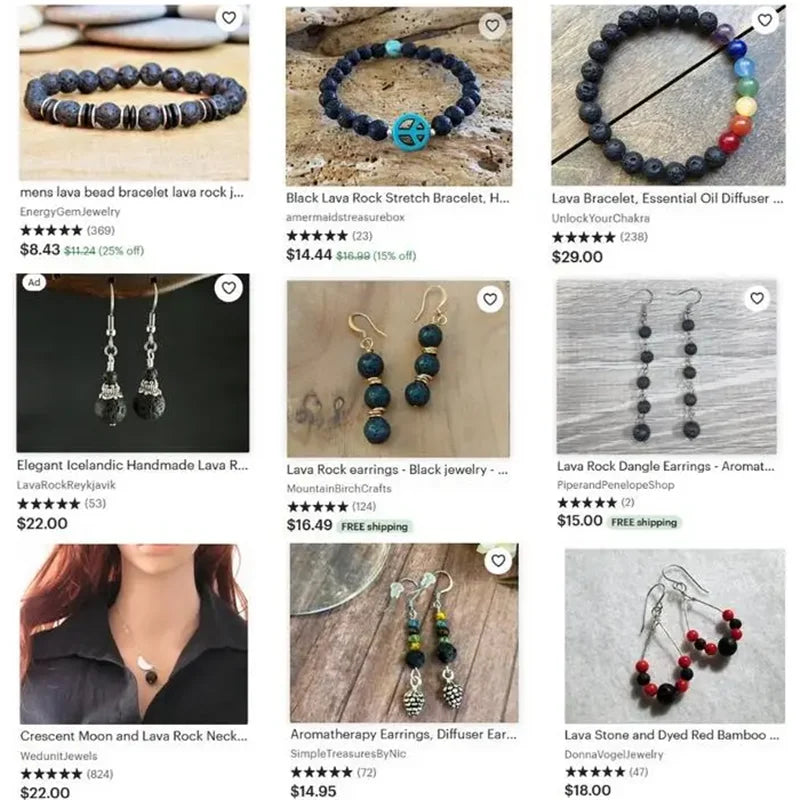Image resolution: width=800 pixels, height=800 pixels.
Task: Heart the MountainBirchCrafts Lava Rock earrings
Action: pyautogui.click(x=490, y=299)
